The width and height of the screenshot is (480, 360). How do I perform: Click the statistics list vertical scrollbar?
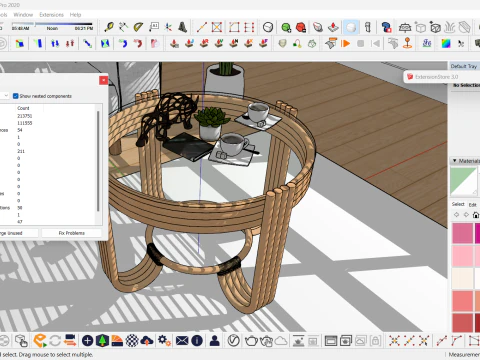(x=98, y=161)
